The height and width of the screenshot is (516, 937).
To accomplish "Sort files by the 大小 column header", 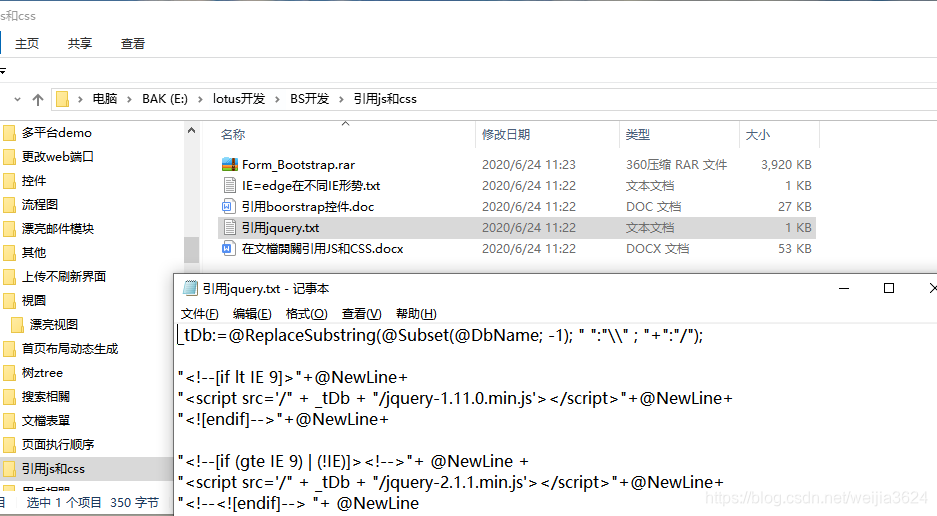I will click(758, 135).
